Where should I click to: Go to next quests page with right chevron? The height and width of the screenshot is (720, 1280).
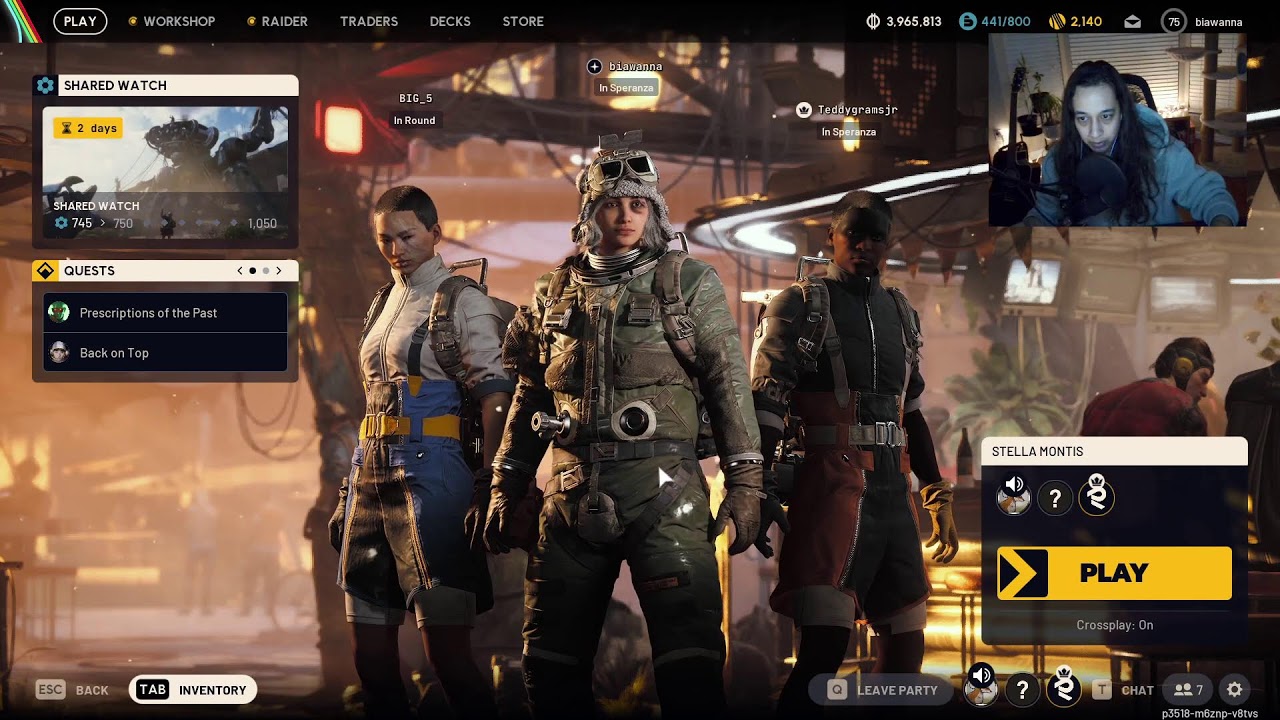tap(279, 271)
